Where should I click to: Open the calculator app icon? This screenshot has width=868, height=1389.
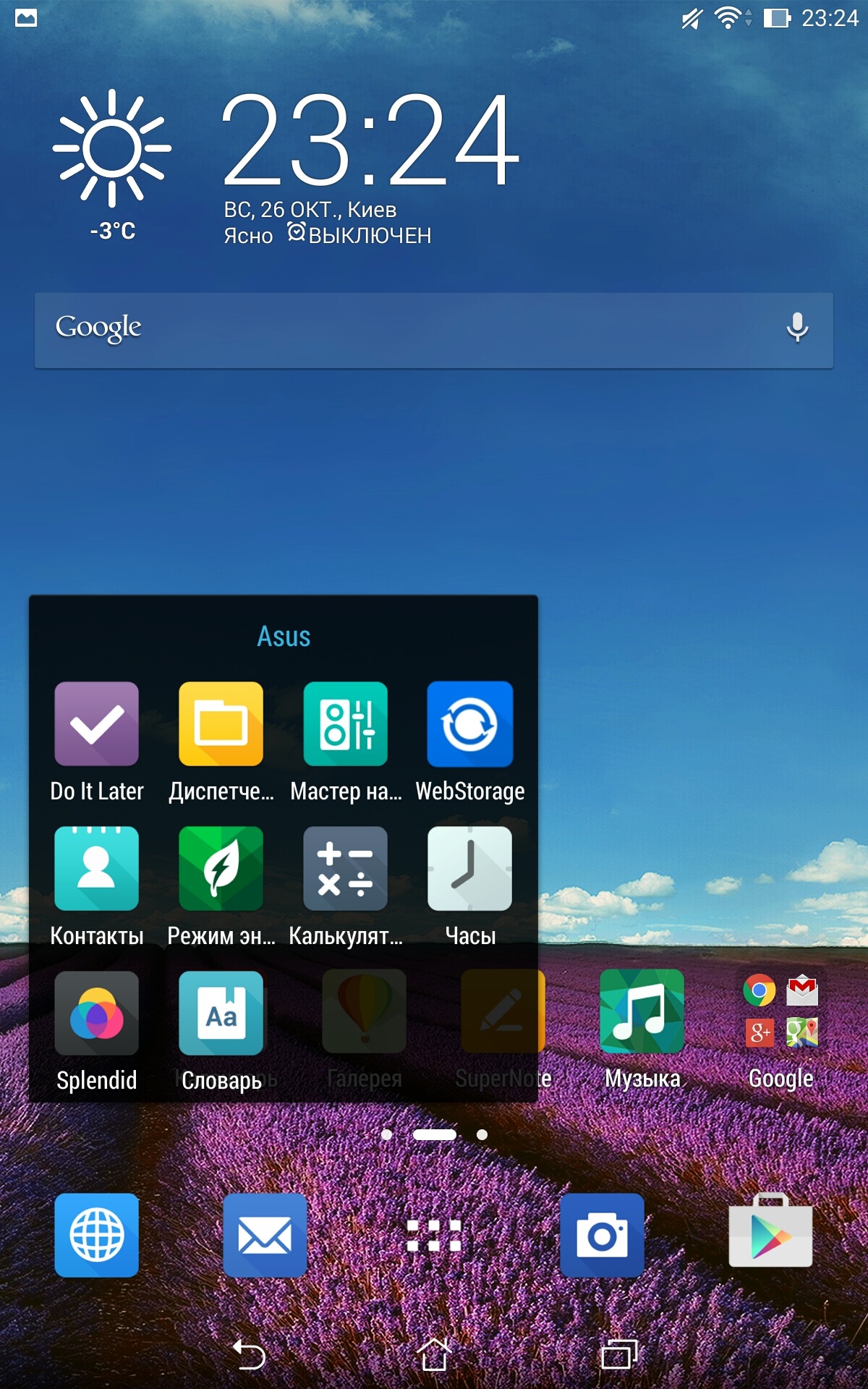345,869
